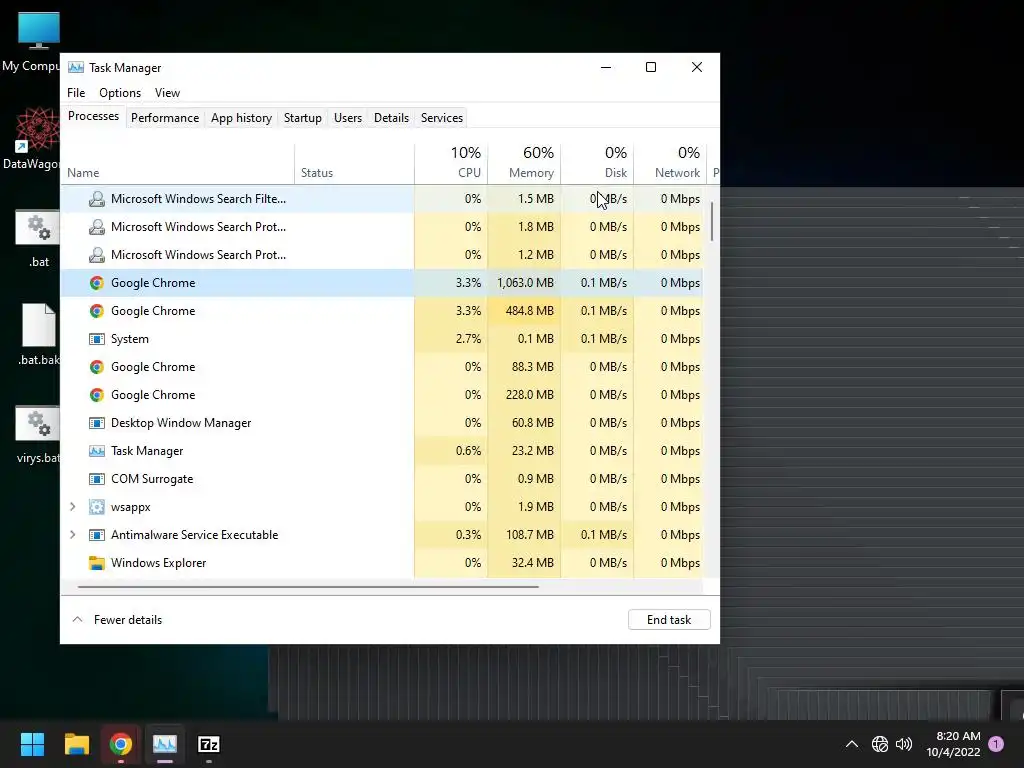Click the Antimalware Service Executable icon
The image size is (1024, 768).
(97, 535)
